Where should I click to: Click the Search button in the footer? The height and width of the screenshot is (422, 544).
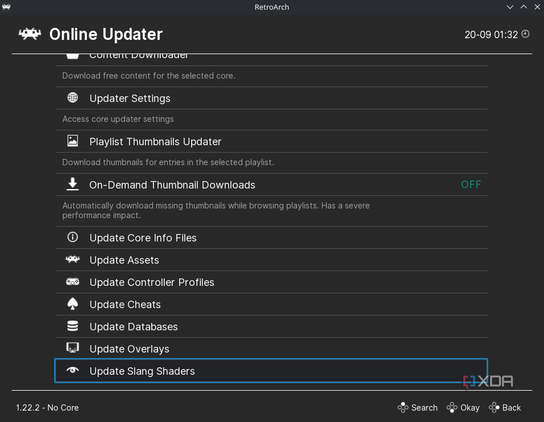pos(417,407)
